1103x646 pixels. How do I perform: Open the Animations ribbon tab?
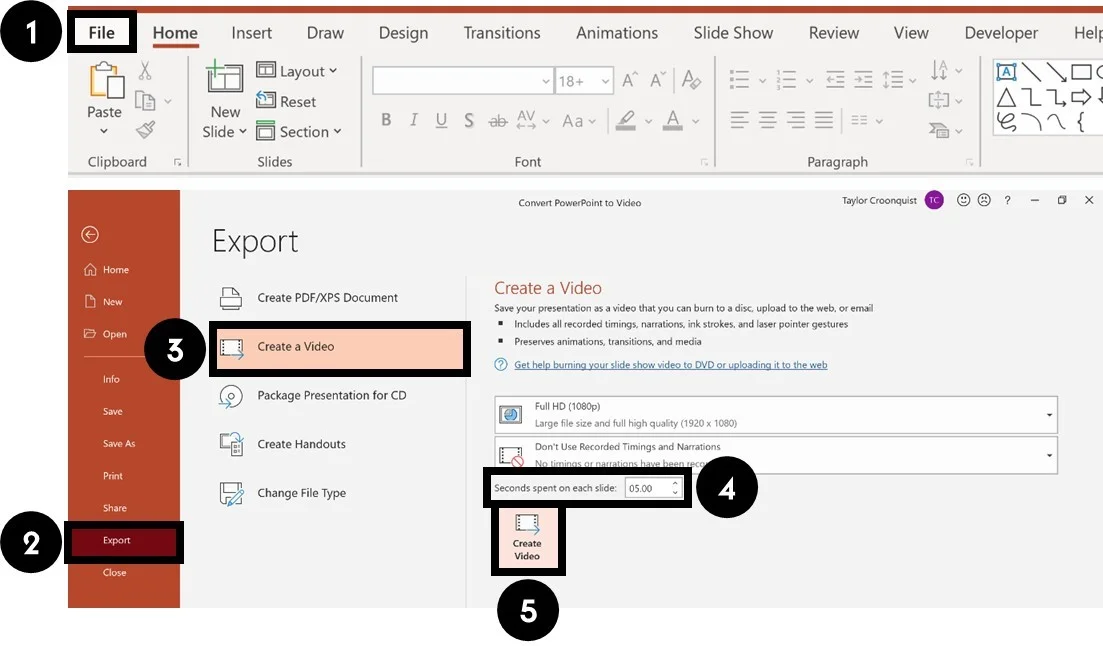[617, 33]
